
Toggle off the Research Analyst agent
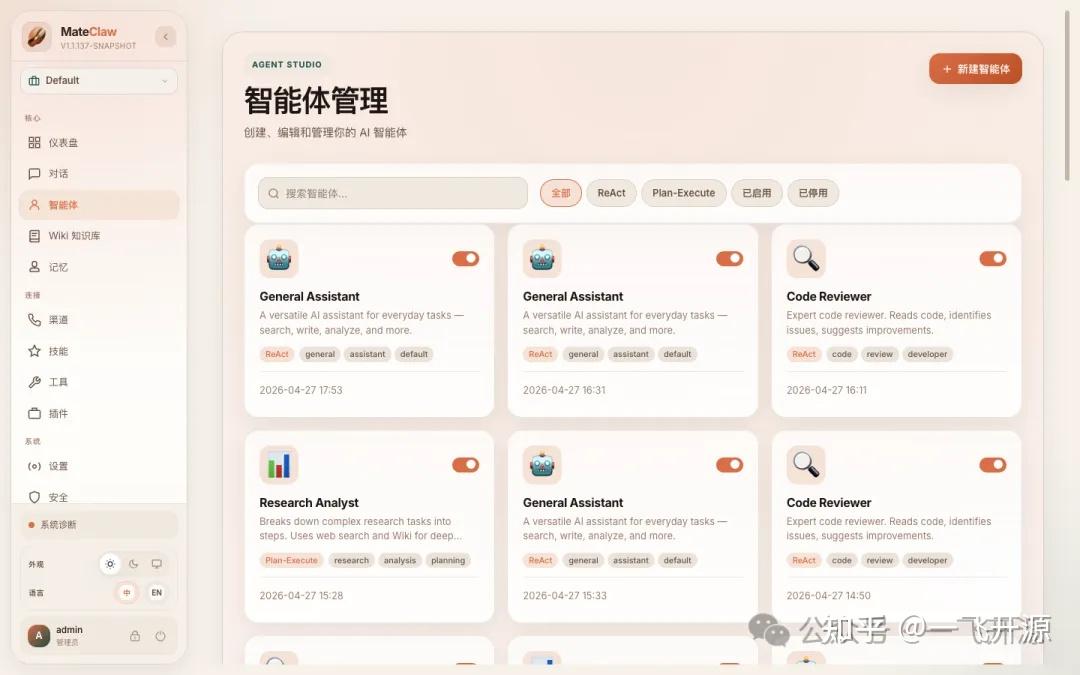(x=466, y=465)
